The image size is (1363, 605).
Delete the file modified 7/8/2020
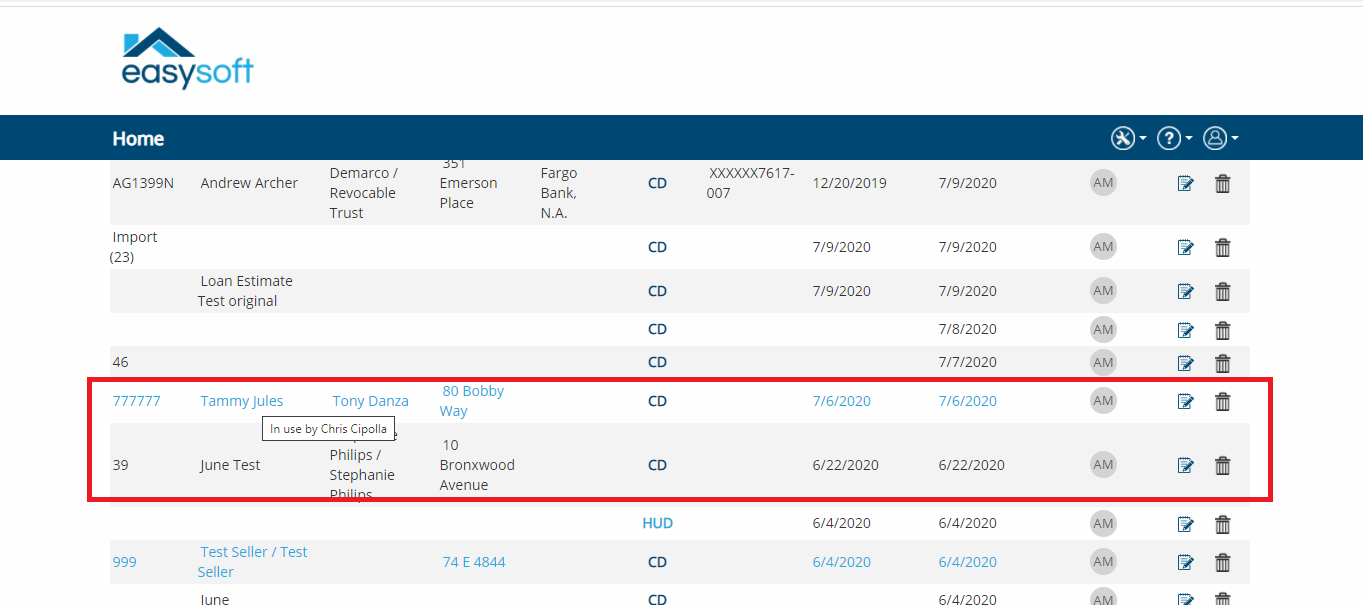pos(1222,330)
